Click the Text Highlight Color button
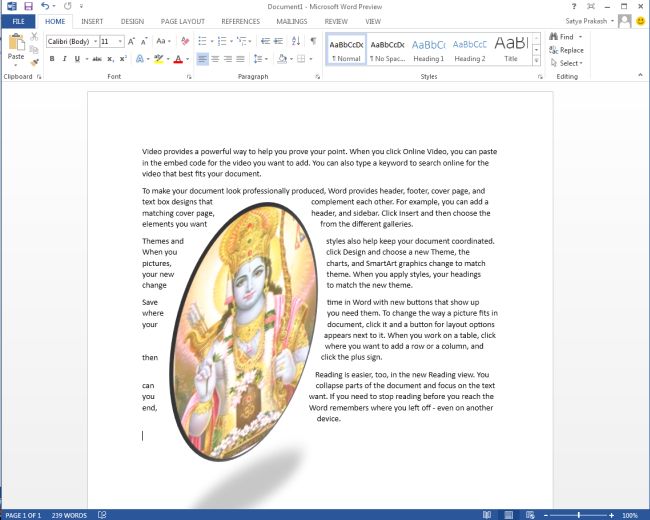Viewport: 650px width, 520px height. coord(158,59)
